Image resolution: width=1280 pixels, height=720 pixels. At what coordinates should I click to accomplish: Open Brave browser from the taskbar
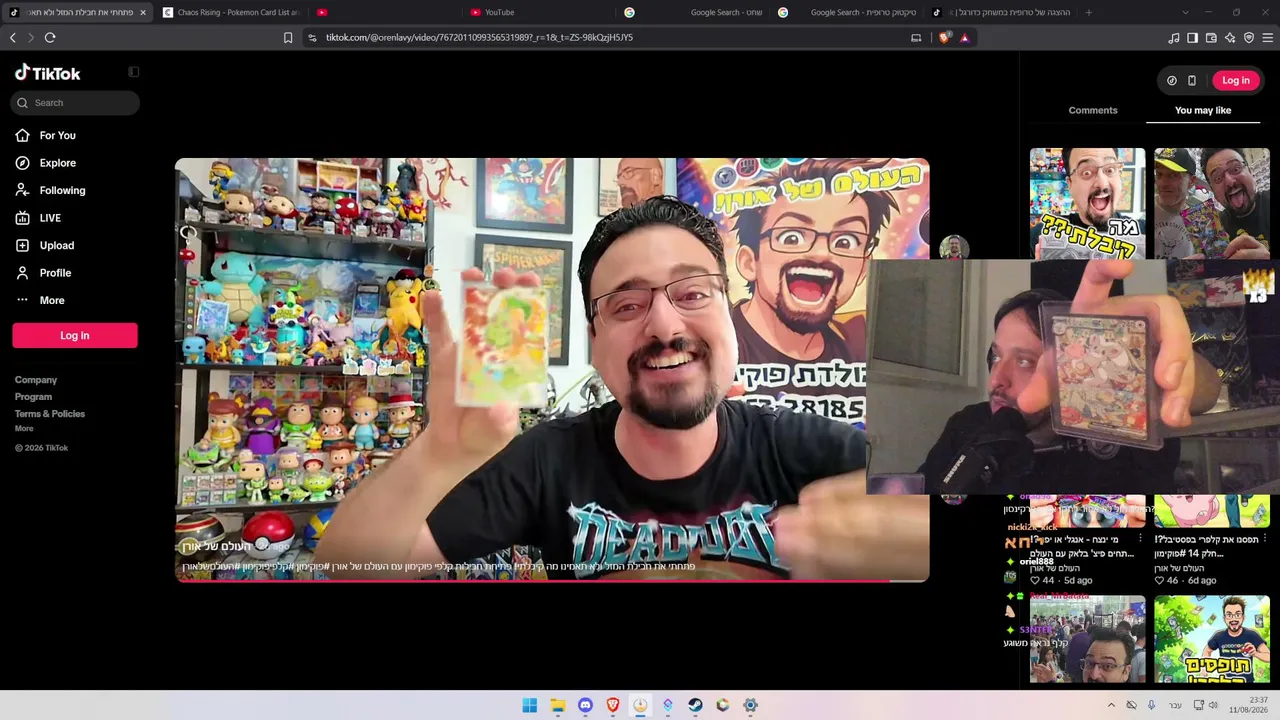point(613,705)
